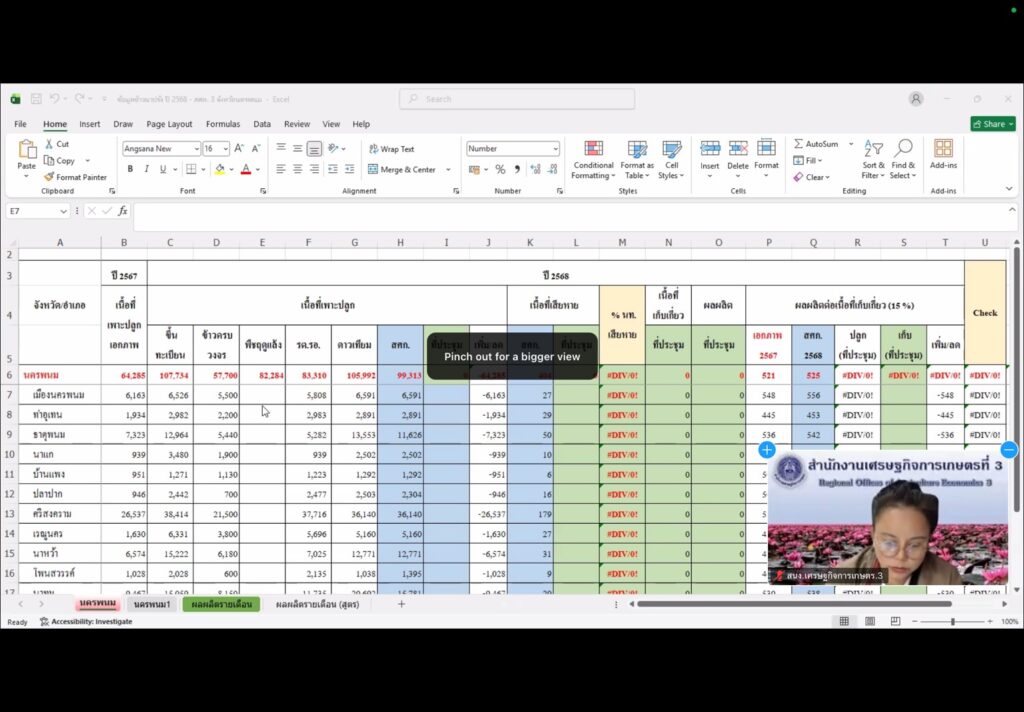
Task: Click Merge & Center button
Action: pos(402,170)
